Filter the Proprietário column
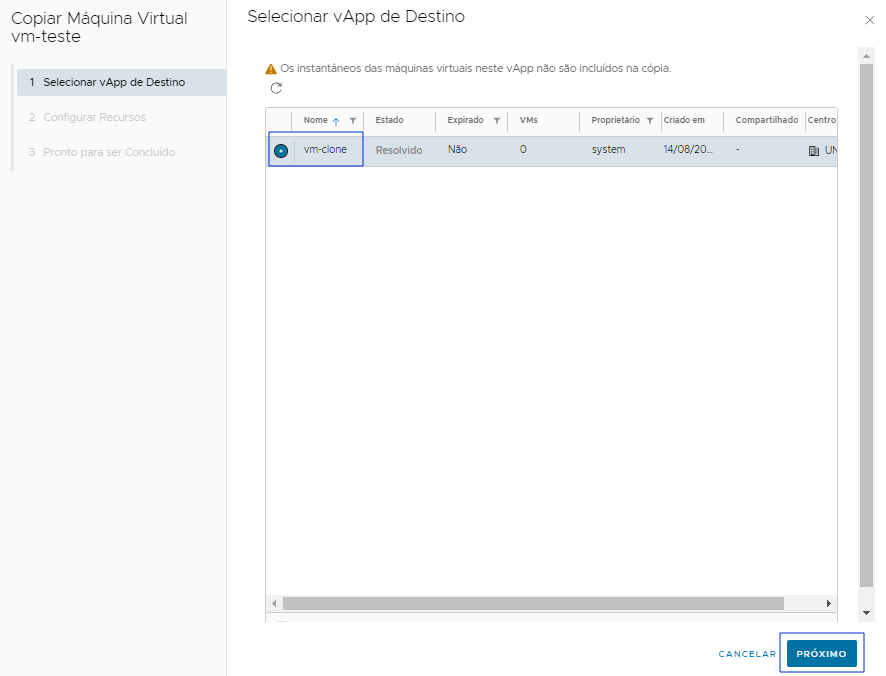This screenshot has height=676, width=886. pos(650,120)
